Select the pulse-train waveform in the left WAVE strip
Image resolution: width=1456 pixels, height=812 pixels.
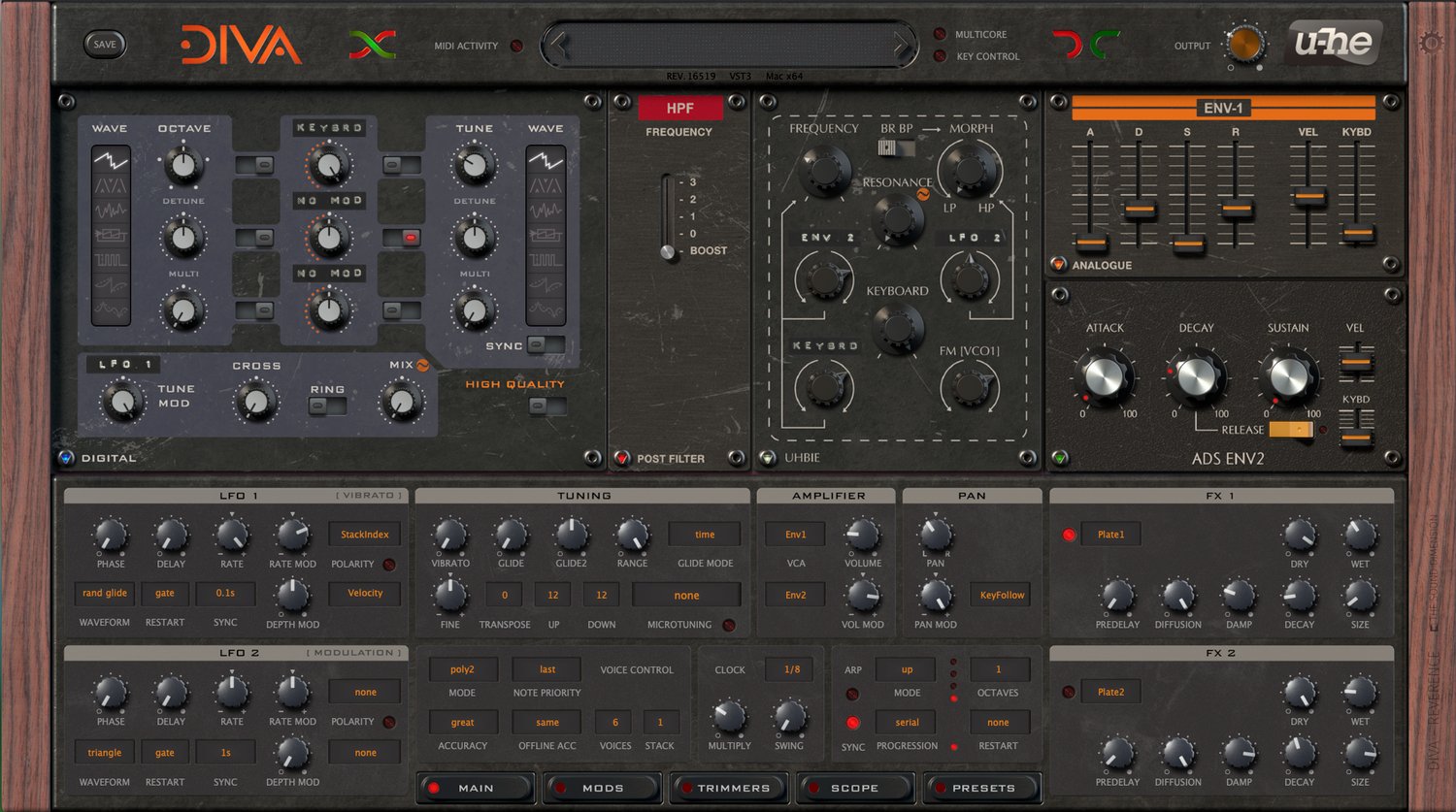[x=111, y=260]
